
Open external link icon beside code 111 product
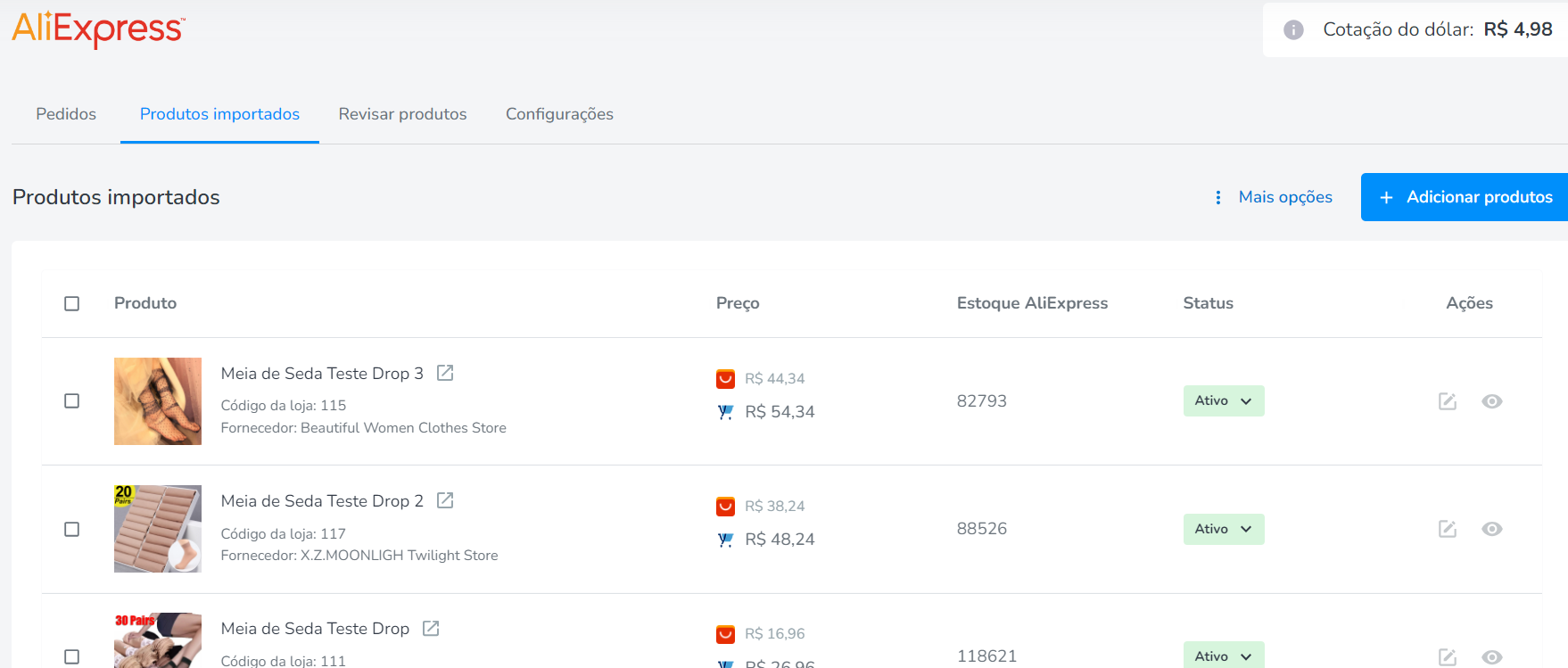coord(431,628)
